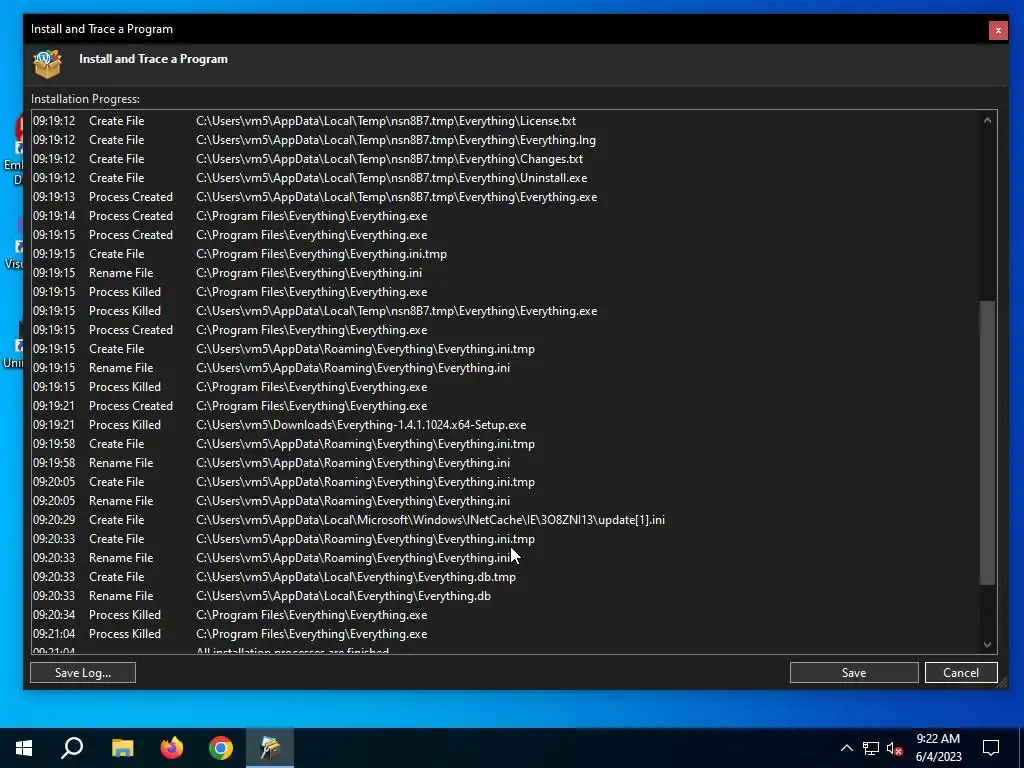Click the Installation Progress label

click(86, 99)
